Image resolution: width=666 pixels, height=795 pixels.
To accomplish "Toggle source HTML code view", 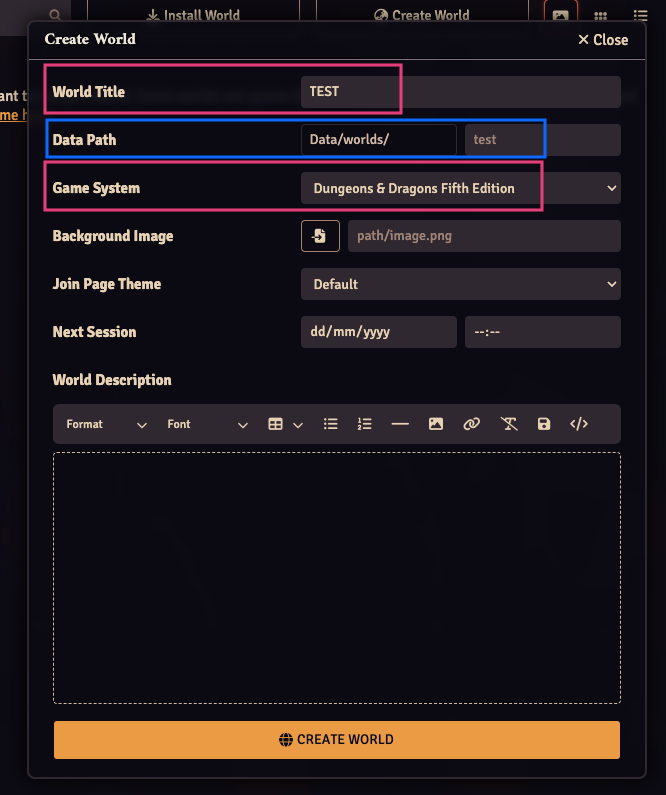I will (579, 424).
